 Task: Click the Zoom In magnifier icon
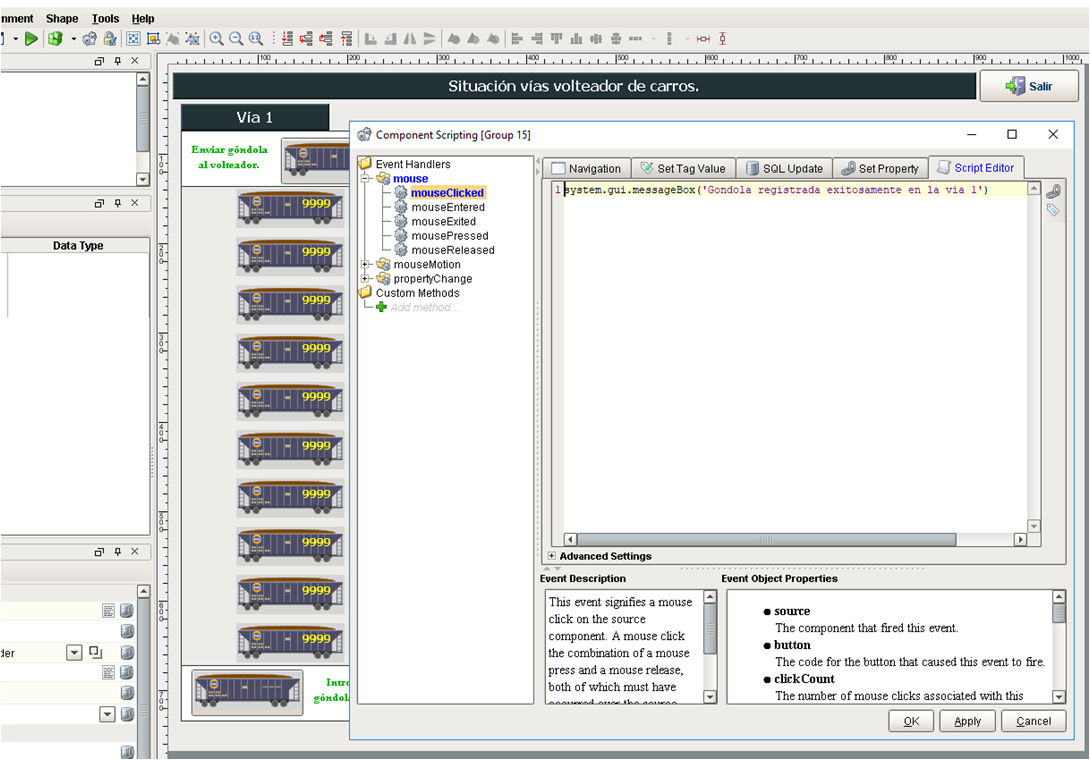216,39
